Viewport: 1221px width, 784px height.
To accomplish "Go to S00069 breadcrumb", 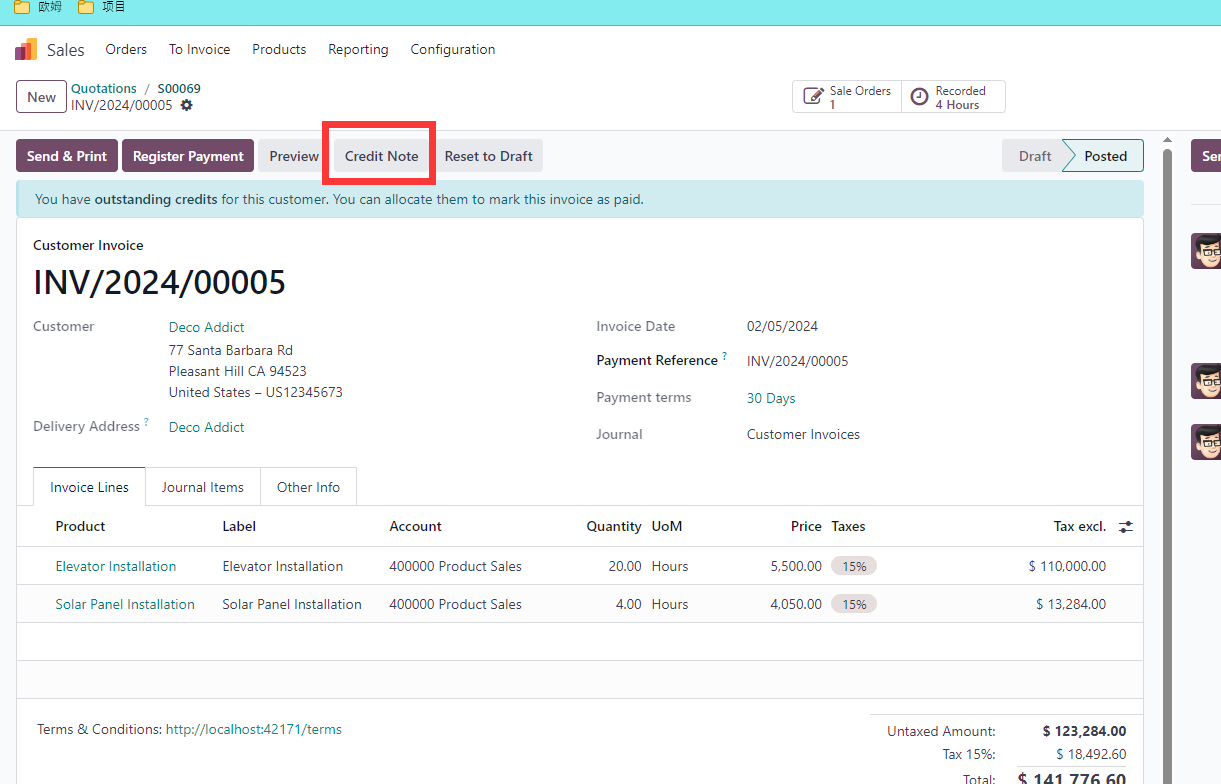I will [x=179, y=88].
